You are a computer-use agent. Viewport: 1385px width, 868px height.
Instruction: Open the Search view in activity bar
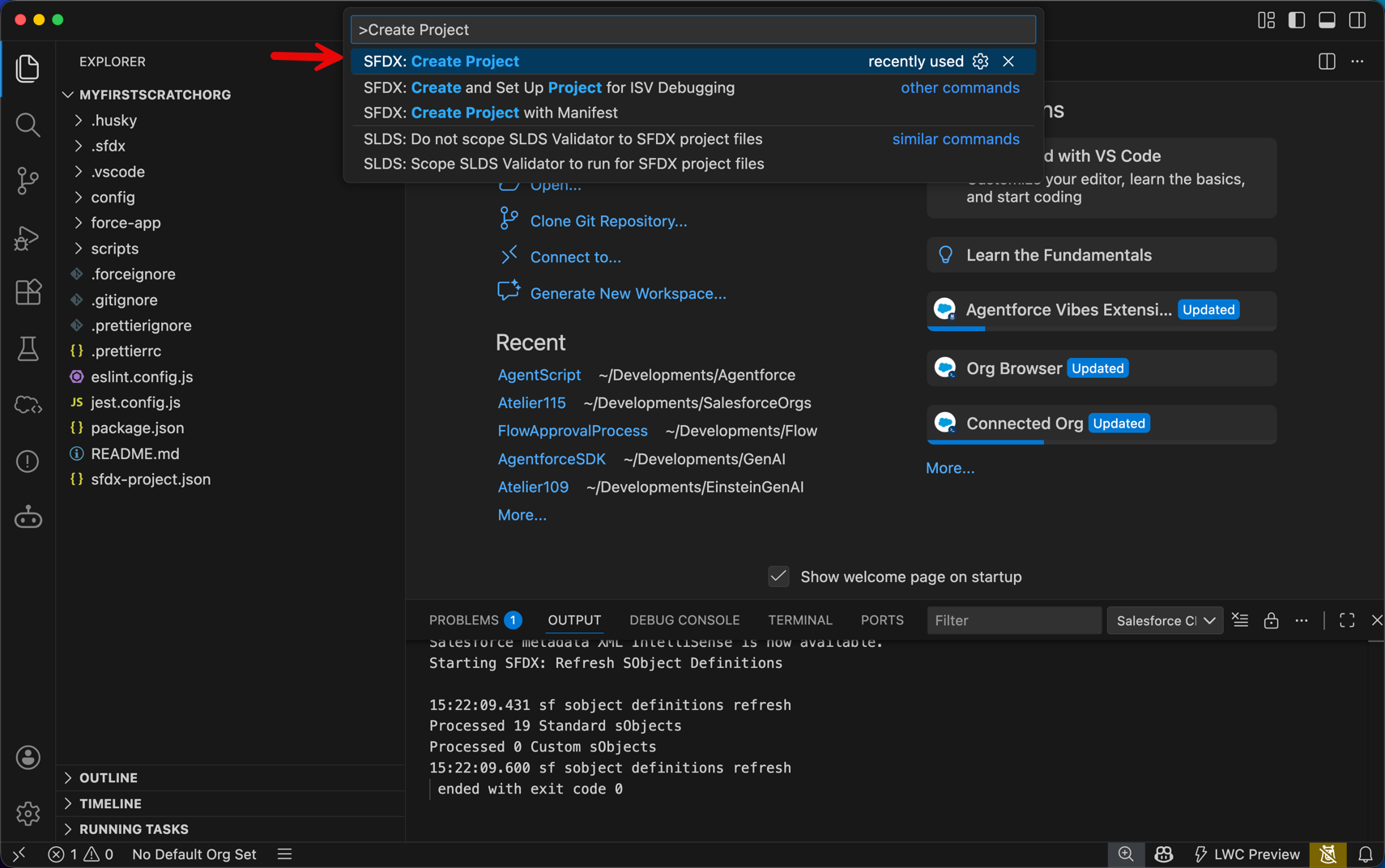28,125
